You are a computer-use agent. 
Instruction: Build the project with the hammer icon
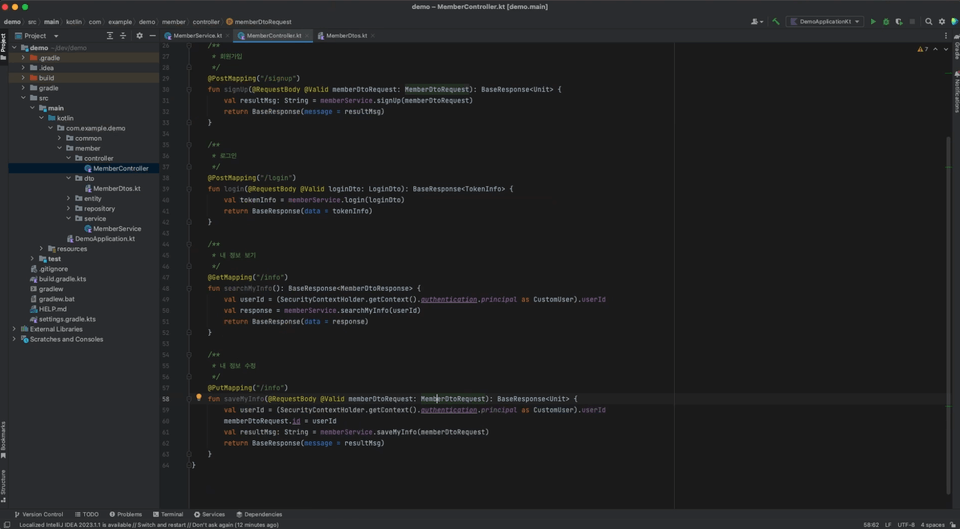[x=775, y=21]
